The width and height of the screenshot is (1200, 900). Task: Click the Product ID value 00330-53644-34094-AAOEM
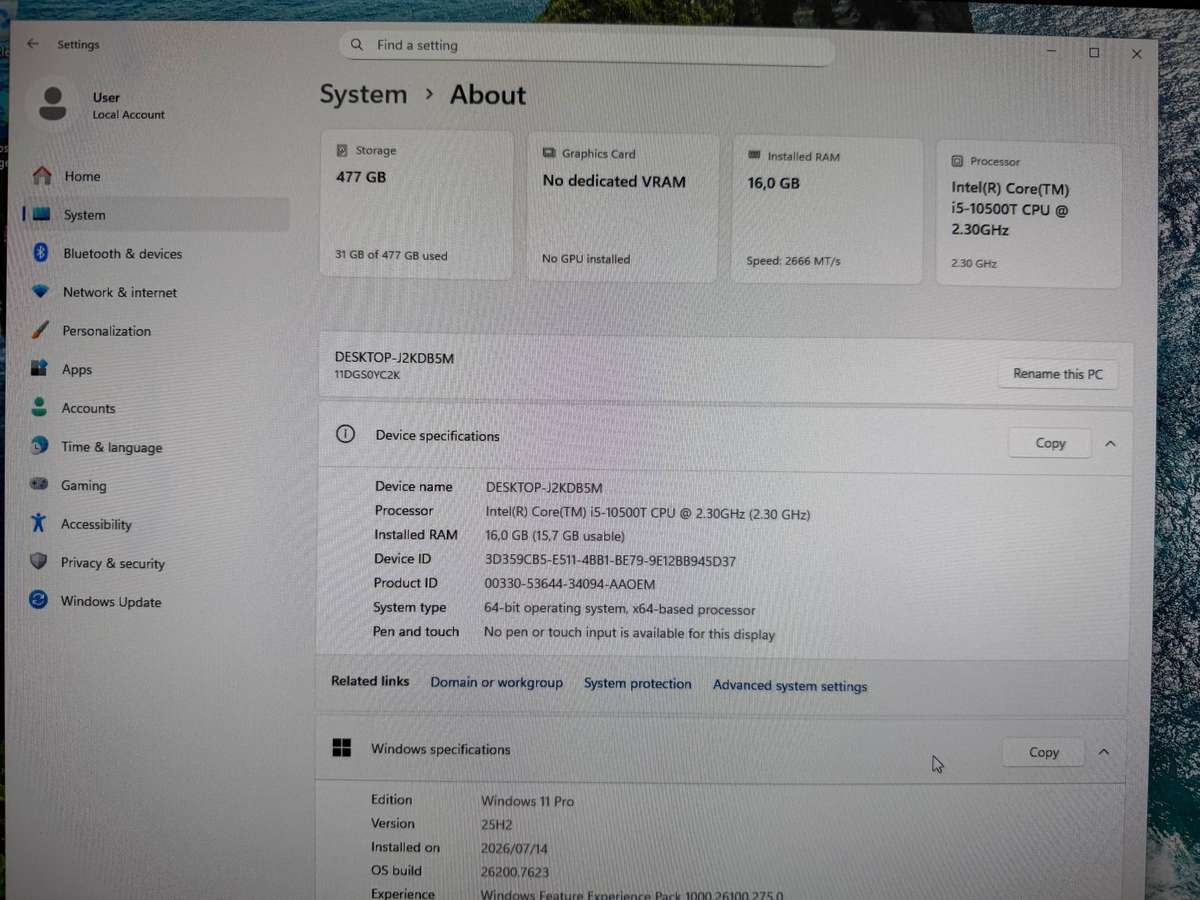[570, 584]
